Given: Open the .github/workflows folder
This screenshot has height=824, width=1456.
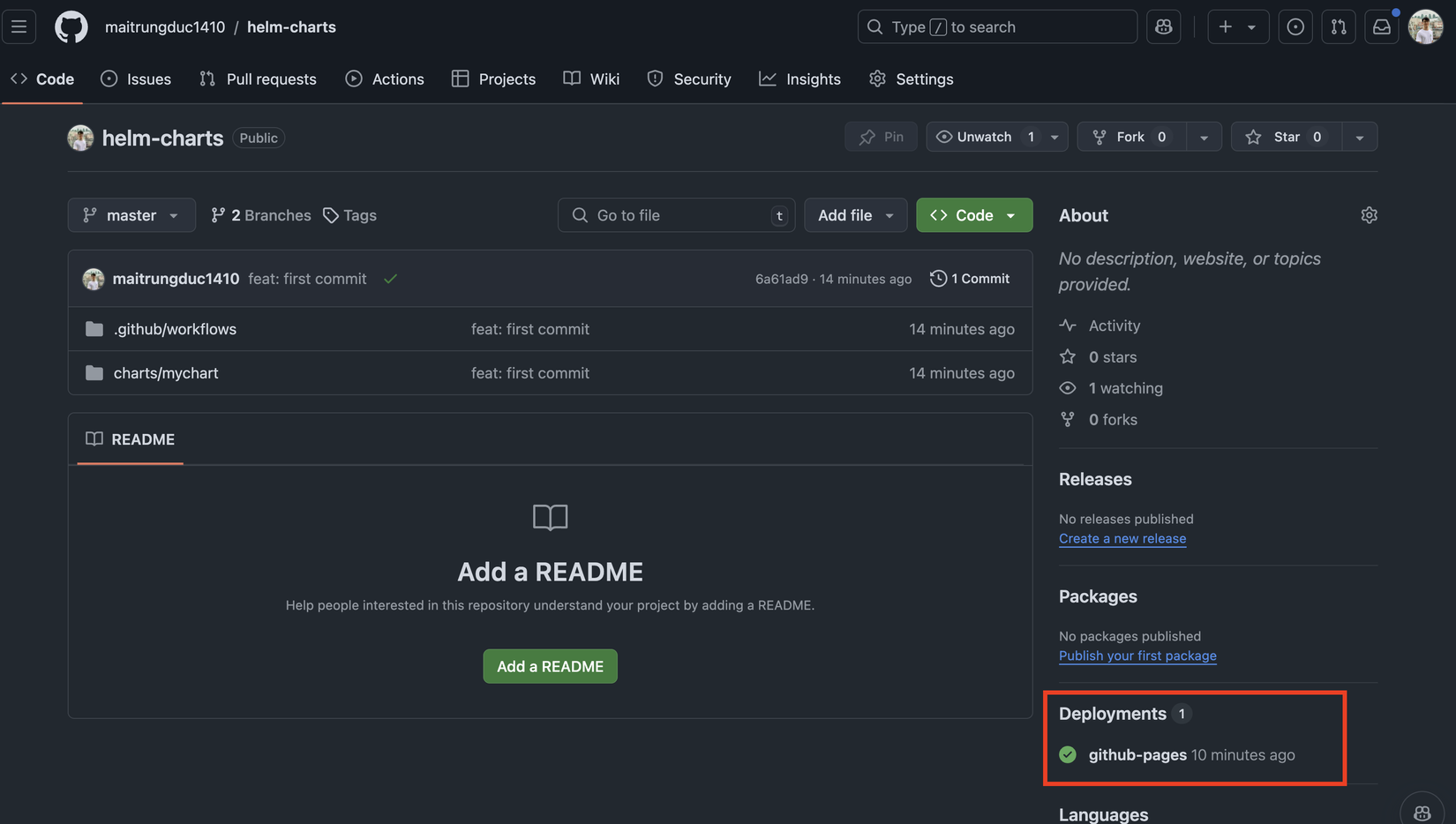Looking at the screenshot, I should click(x=175, y=329).
